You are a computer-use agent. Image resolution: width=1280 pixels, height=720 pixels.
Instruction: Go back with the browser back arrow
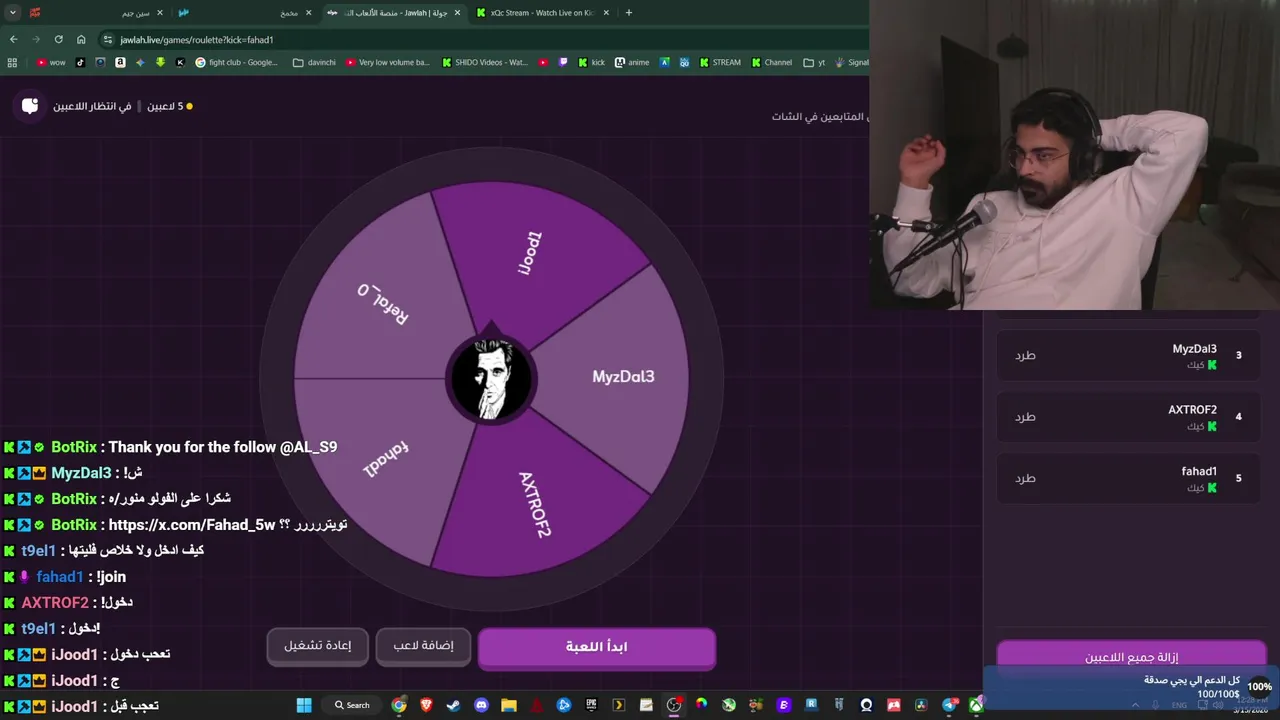pyautogui.click(x=13, y=40)
